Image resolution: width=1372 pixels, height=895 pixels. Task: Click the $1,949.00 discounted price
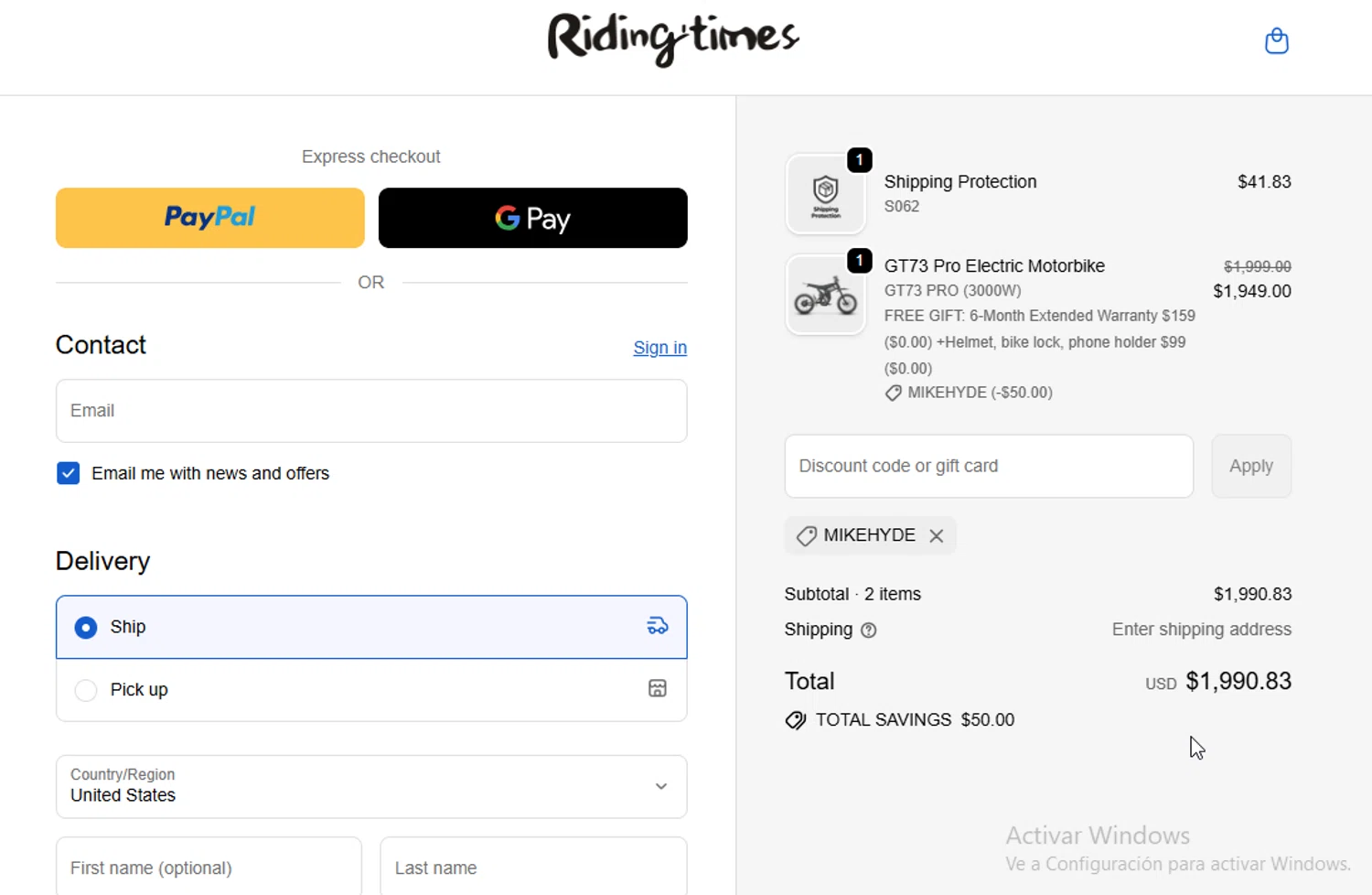pos(1252,291)
